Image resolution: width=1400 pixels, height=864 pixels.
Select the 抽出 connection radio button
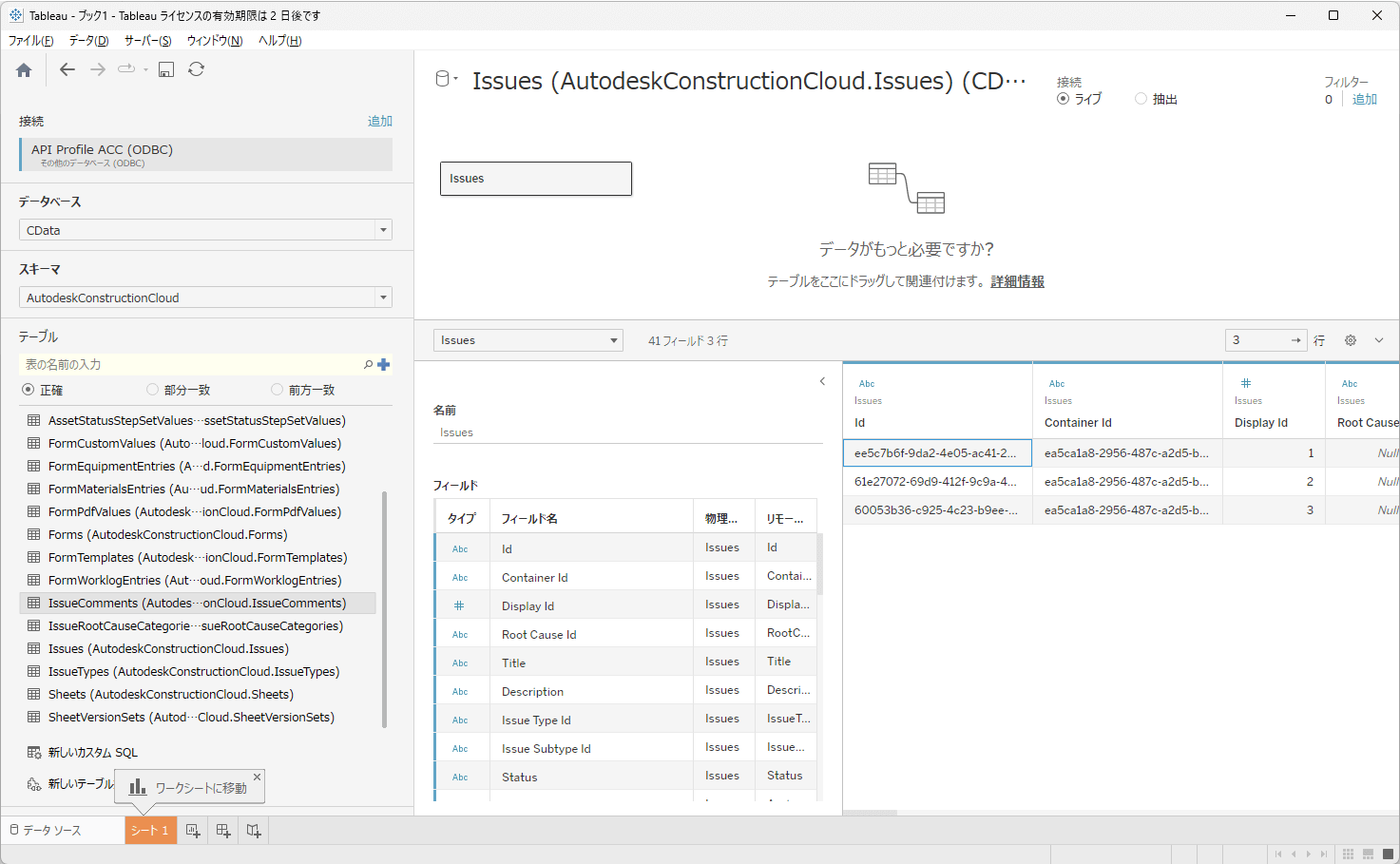[1141, 99]
